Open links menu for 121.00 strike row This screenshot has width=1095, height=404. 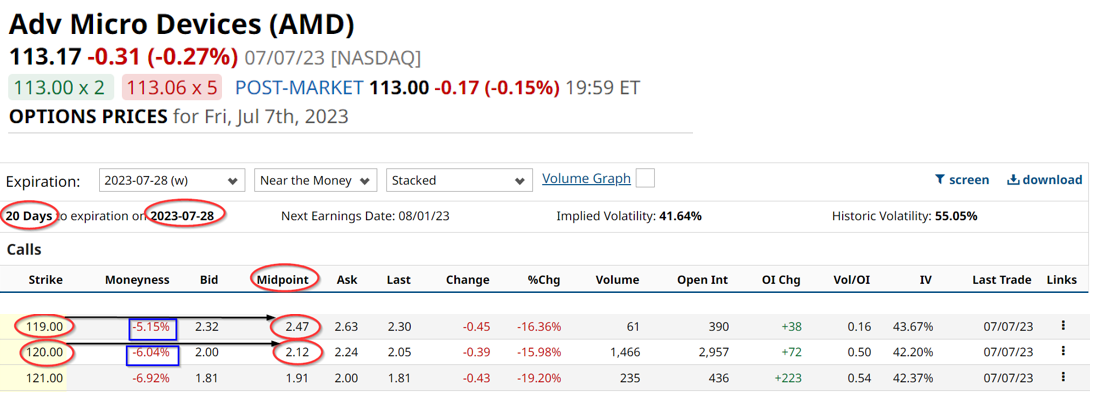[x=1063, y=377]
